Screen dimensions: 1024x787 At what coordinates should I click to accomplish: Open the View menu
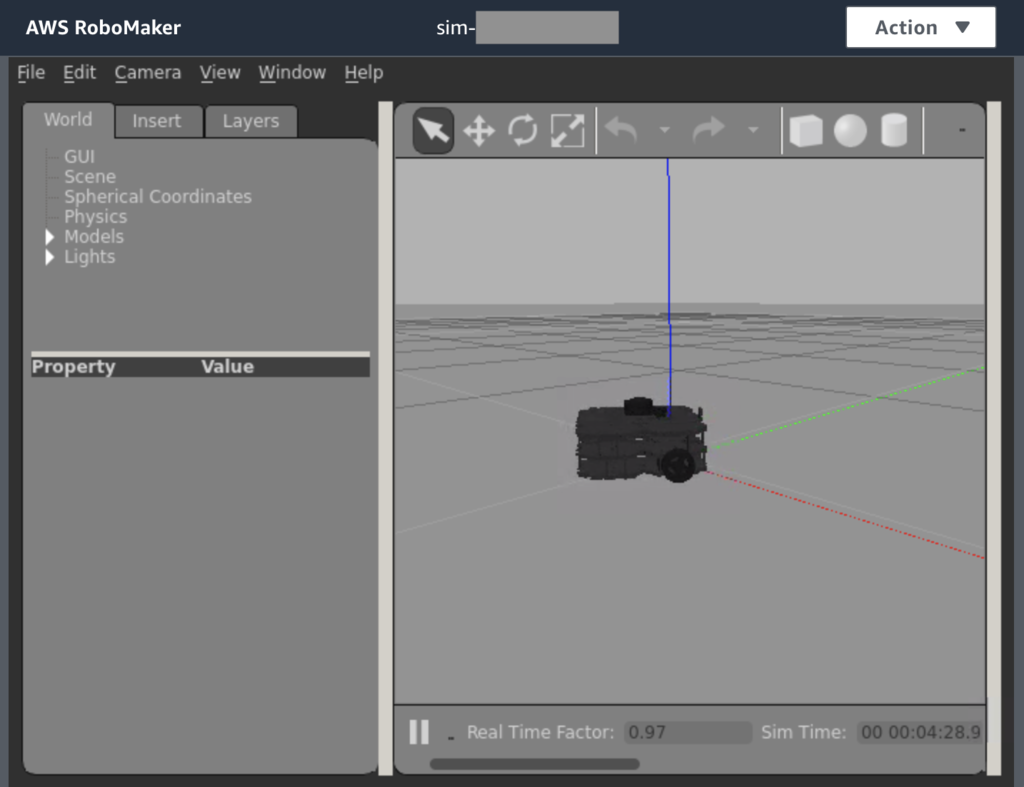pos(219,72)
